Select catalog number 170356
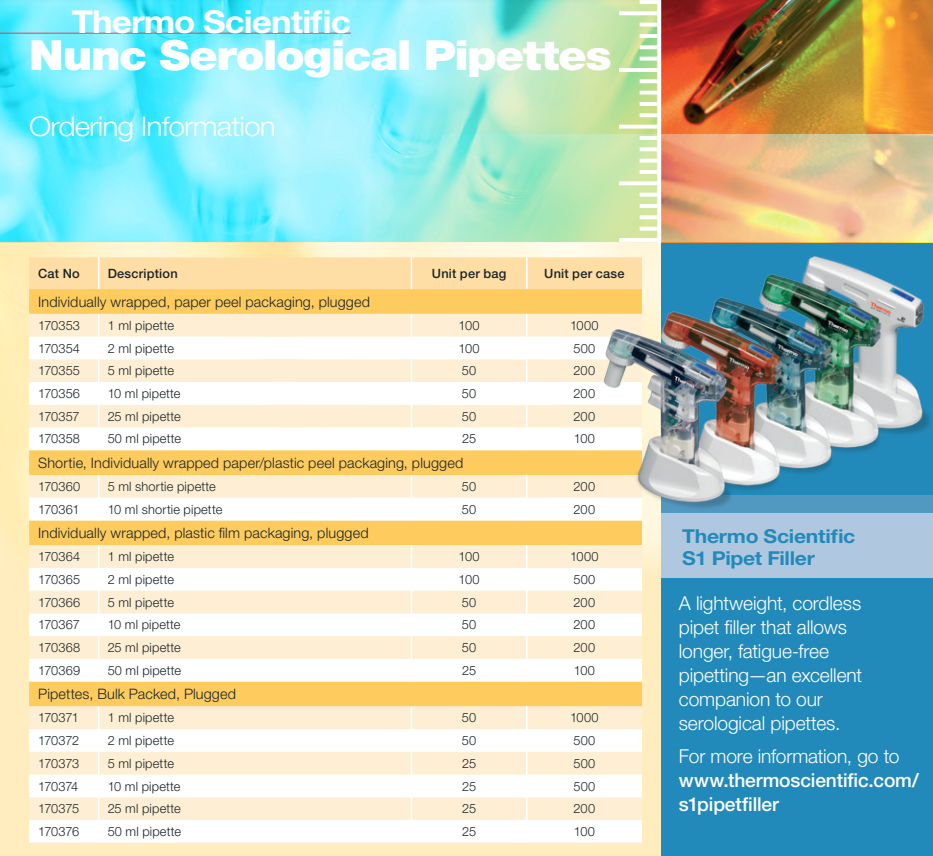 click(59, 394)
